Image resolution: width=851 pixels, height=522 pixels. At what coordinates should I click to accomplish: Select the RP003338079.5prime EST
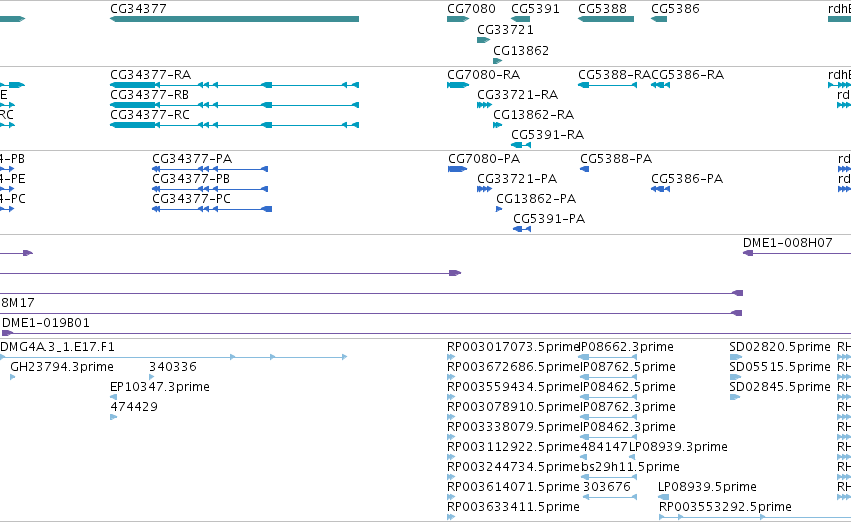[451, 437]
